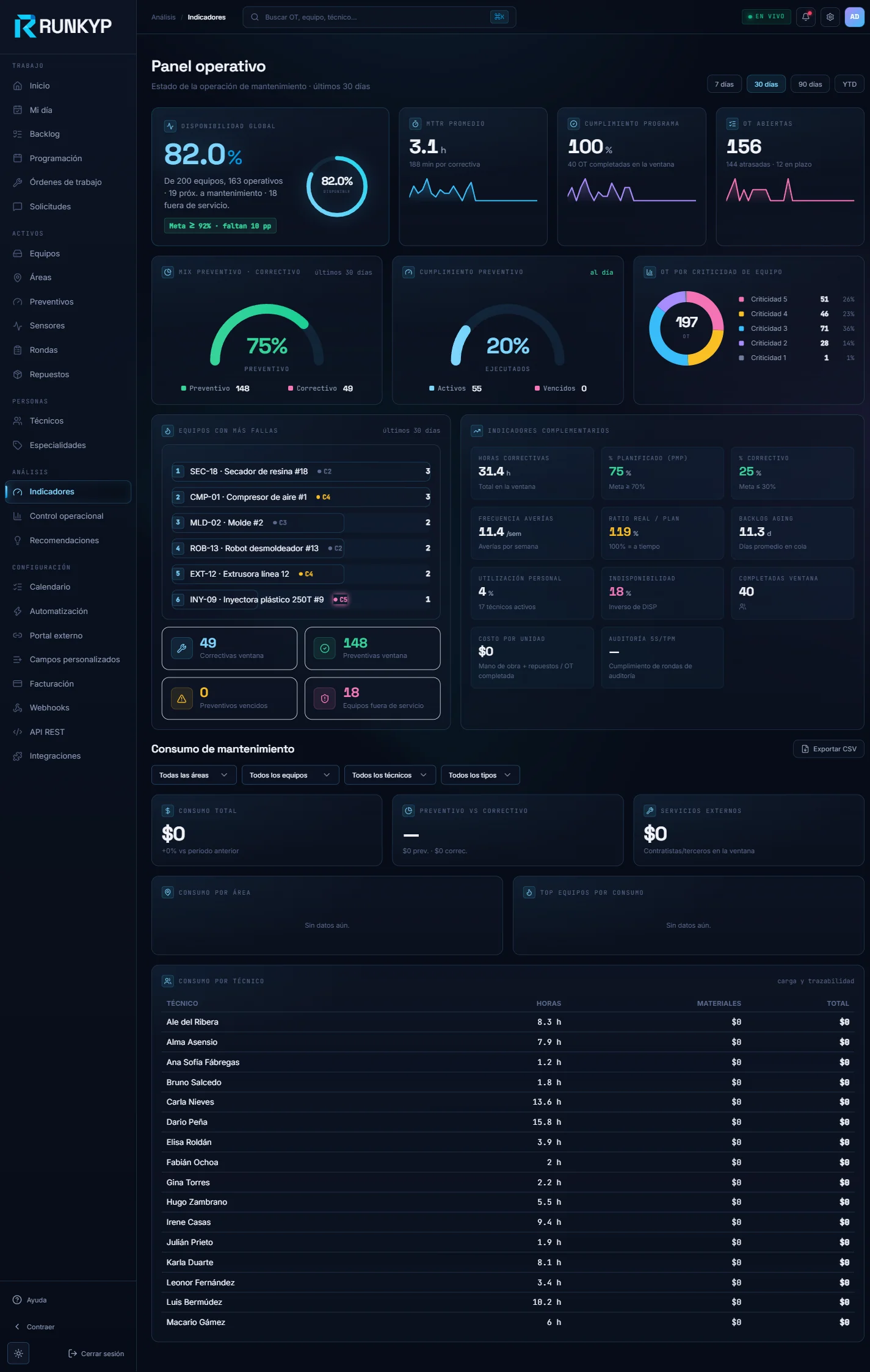Open the Todos los tipos dropdown
870x1372 pixels.
[480, 775]
